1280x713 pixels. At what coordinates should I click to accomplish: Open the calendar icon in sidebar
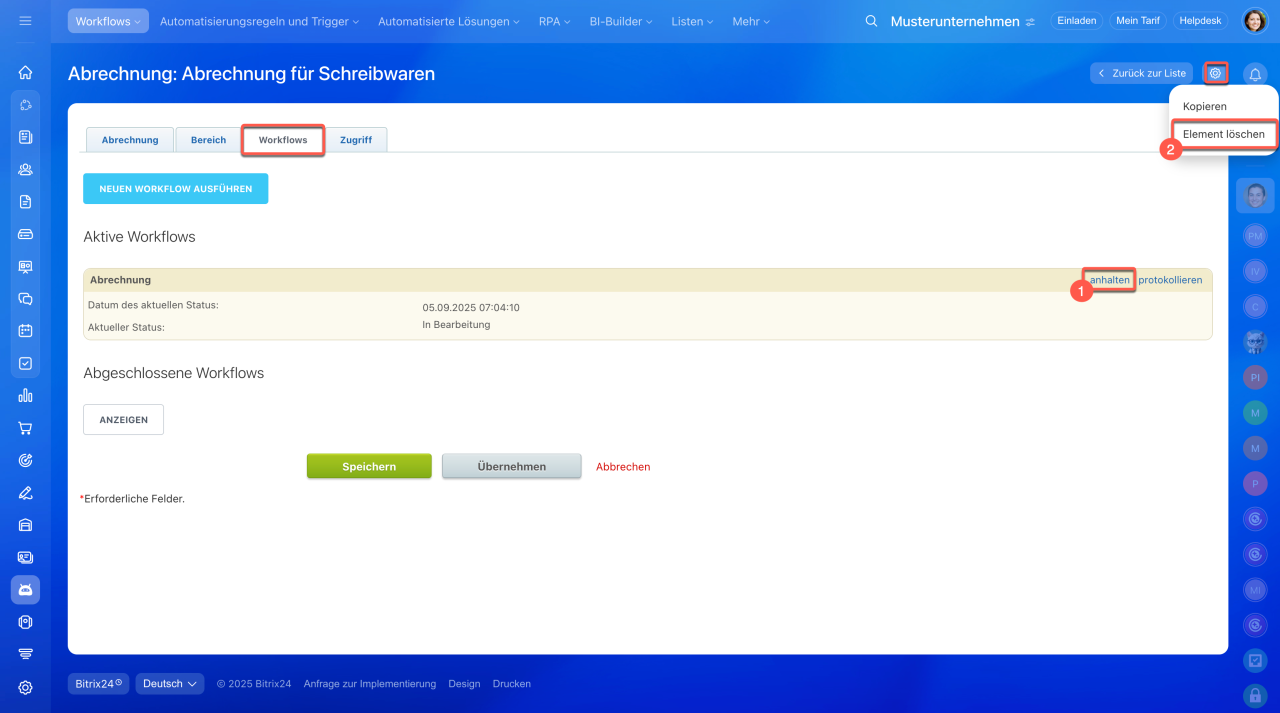click(x=25, y=331)
